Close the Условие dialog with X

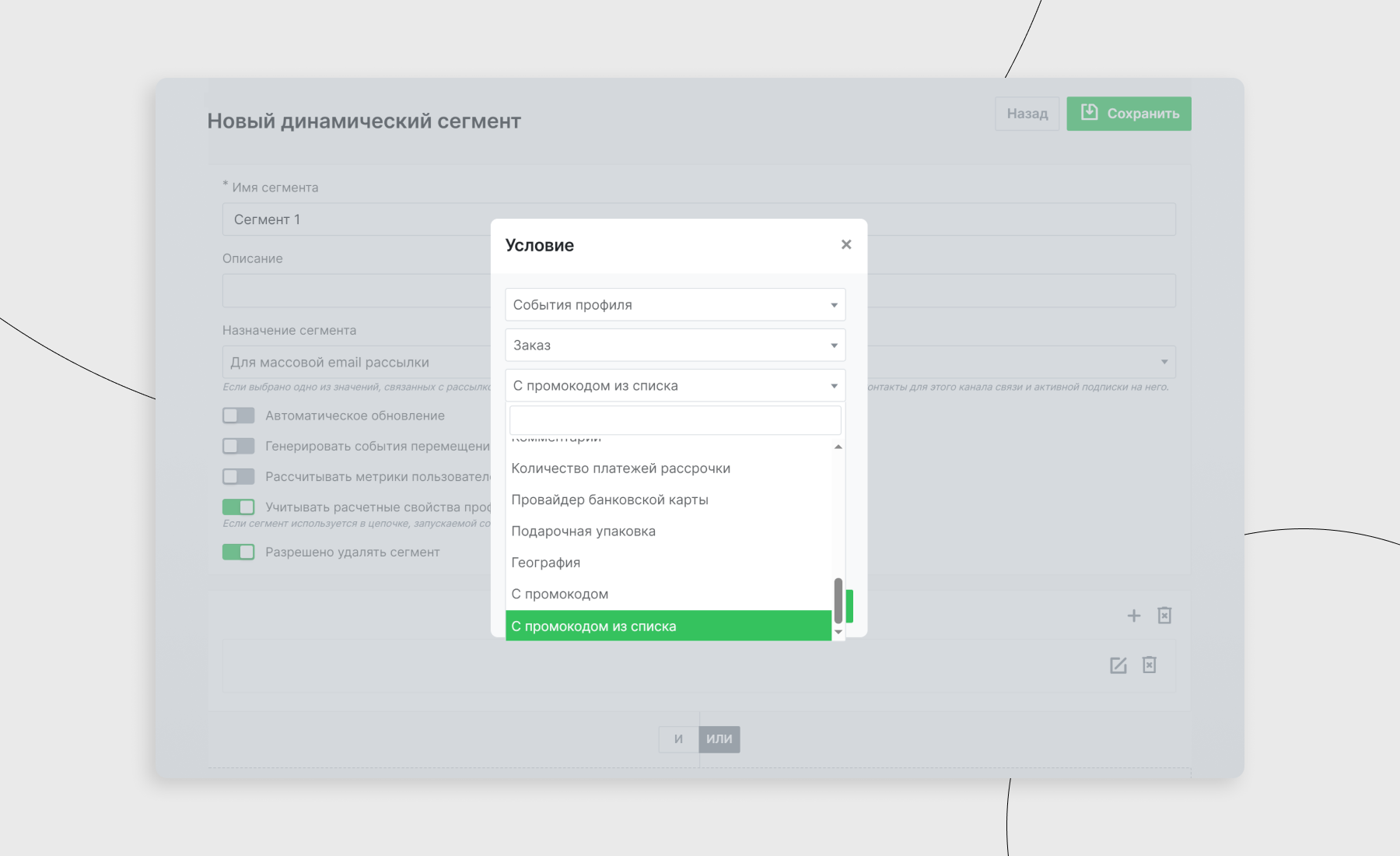[x=846, y=244]
